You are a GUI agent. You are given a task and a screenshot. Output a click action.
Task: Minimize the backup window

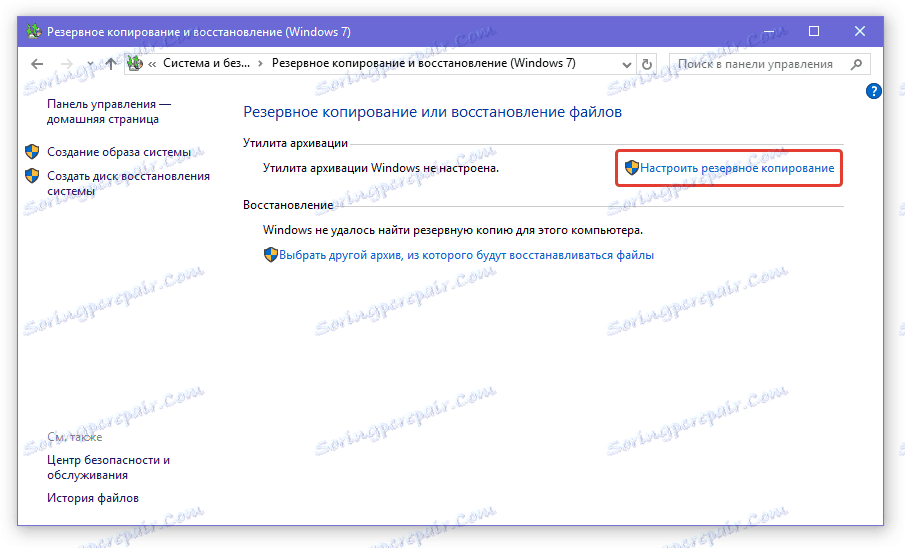(768, 31)
